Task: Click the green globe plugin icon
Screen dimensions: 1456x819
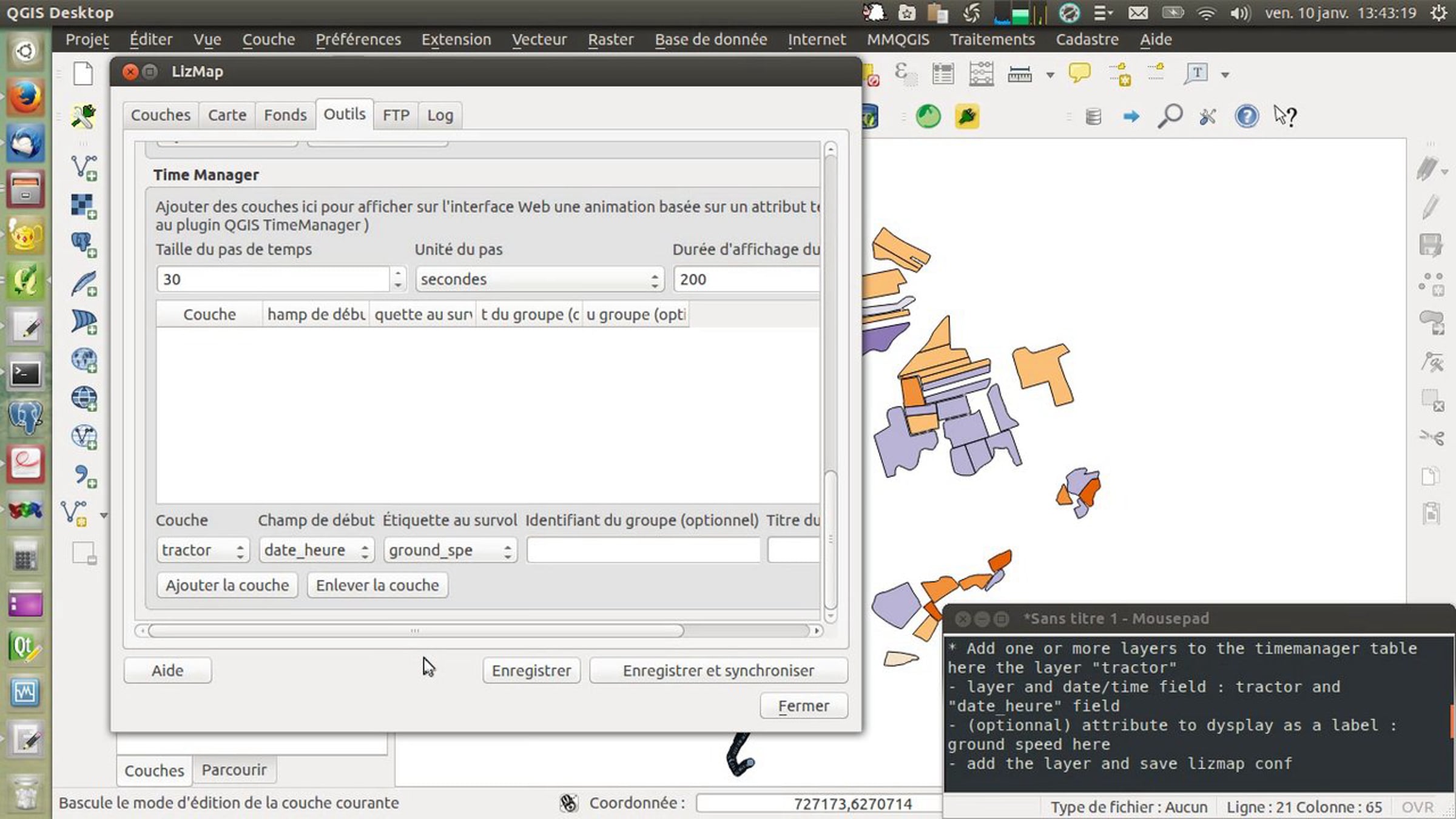Action: pos(928,116)
